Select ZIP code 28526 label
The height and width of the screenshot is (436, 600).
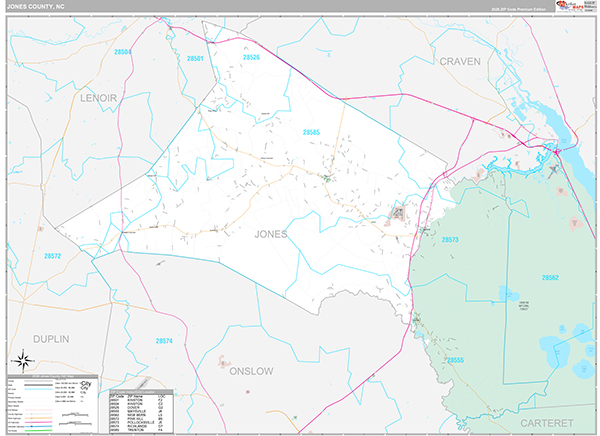point(252,58)
